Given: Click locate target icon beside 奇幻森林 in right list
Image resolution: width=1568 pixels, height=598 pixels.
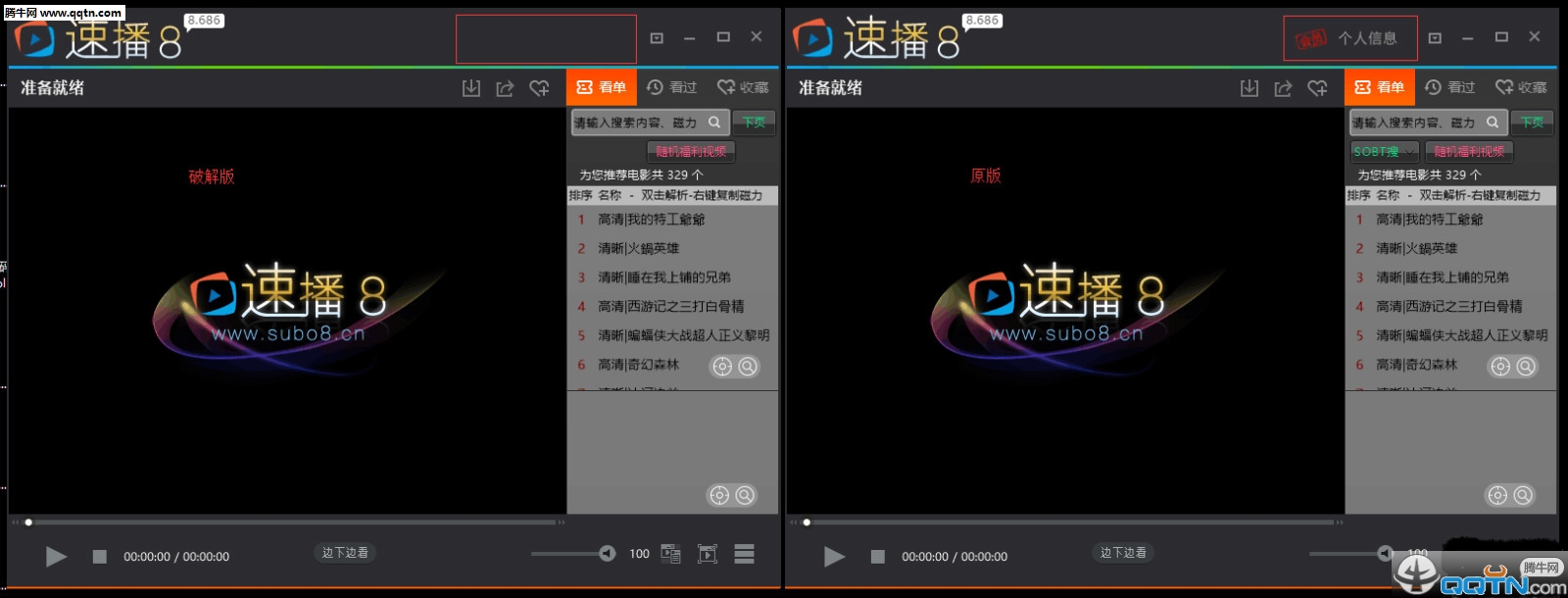Looking at the screenshot, I should 1500,367.
